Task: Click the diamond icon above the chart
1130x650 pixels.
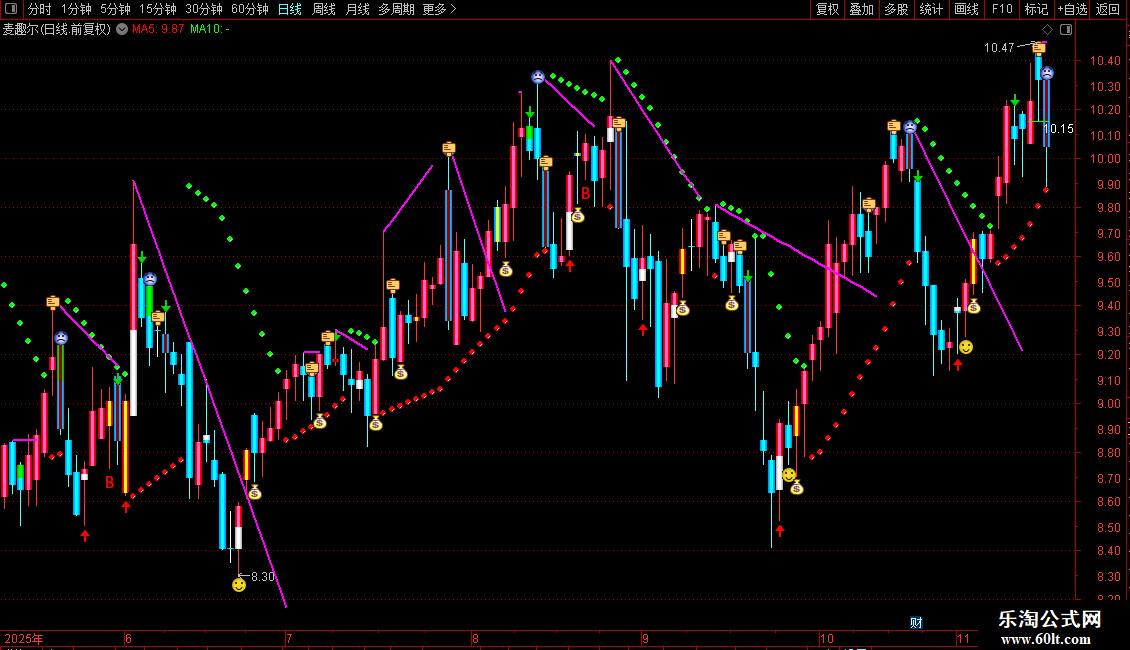Action: 1047,30
